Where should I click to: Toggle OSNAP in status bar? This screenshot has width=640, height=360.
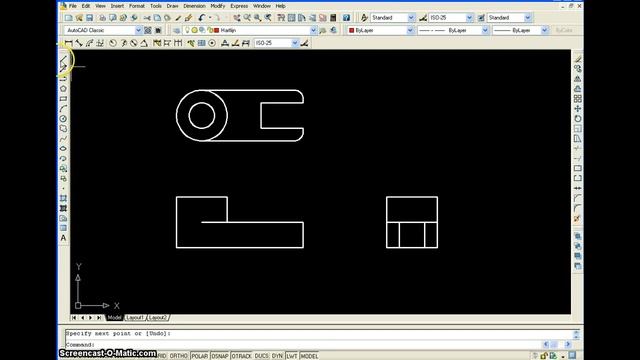pos(220,356)
